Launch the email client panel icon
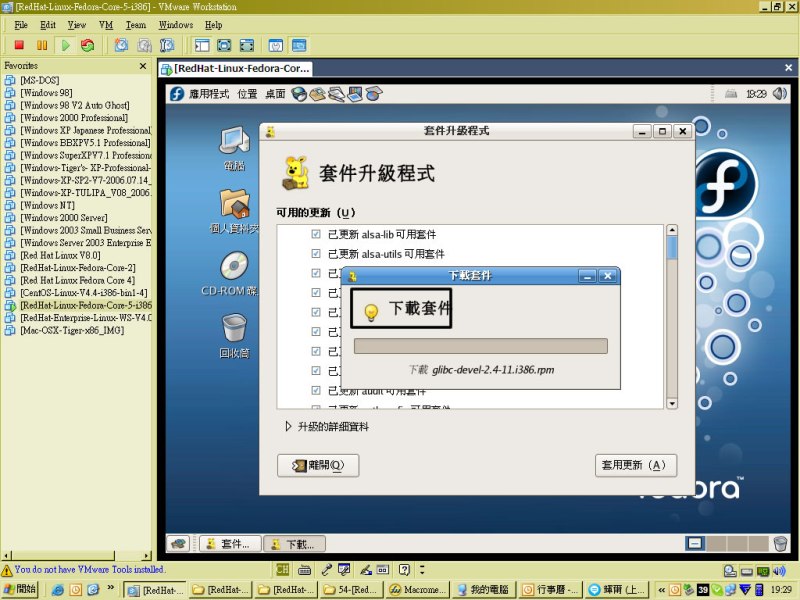This screenshot has width=800, height=600. pos(317,94)
